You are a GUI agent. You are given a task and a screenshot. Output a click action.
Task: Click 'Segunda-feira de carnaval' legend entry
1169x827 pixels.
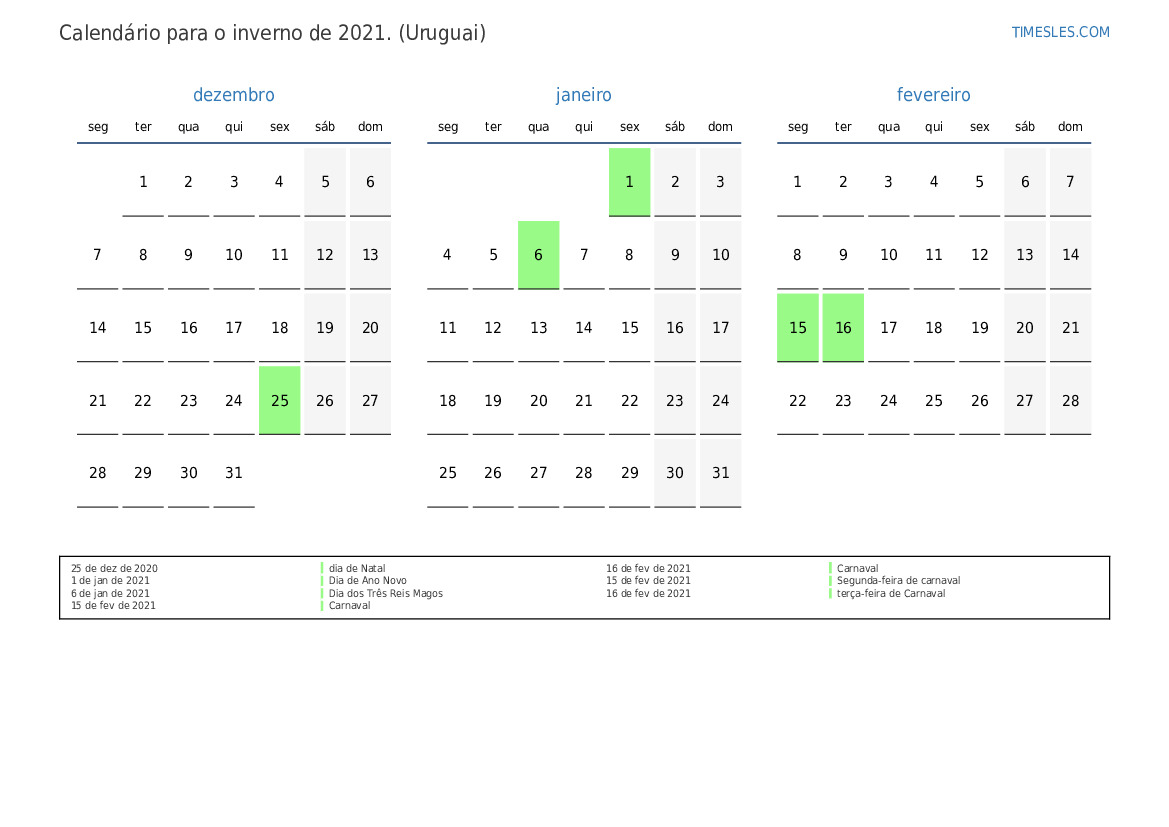[898, 580]
